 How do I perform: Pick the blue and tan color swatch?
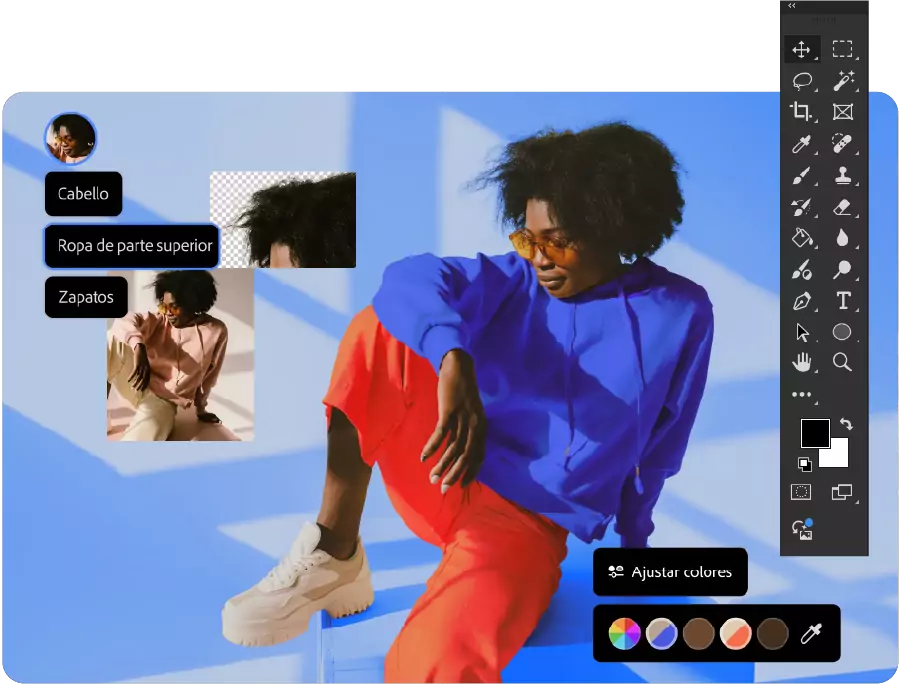click(661, 634)
